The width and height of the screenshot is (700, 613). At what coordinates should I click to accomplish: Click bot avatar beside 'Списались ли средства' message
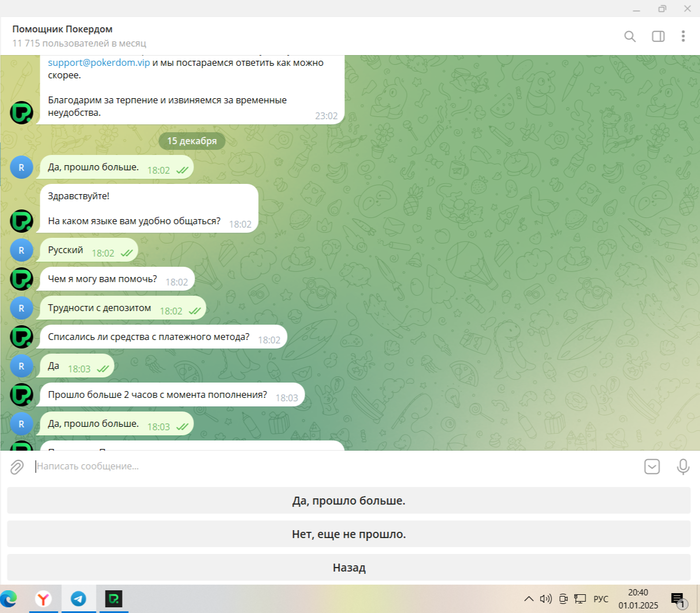(21, 337)
